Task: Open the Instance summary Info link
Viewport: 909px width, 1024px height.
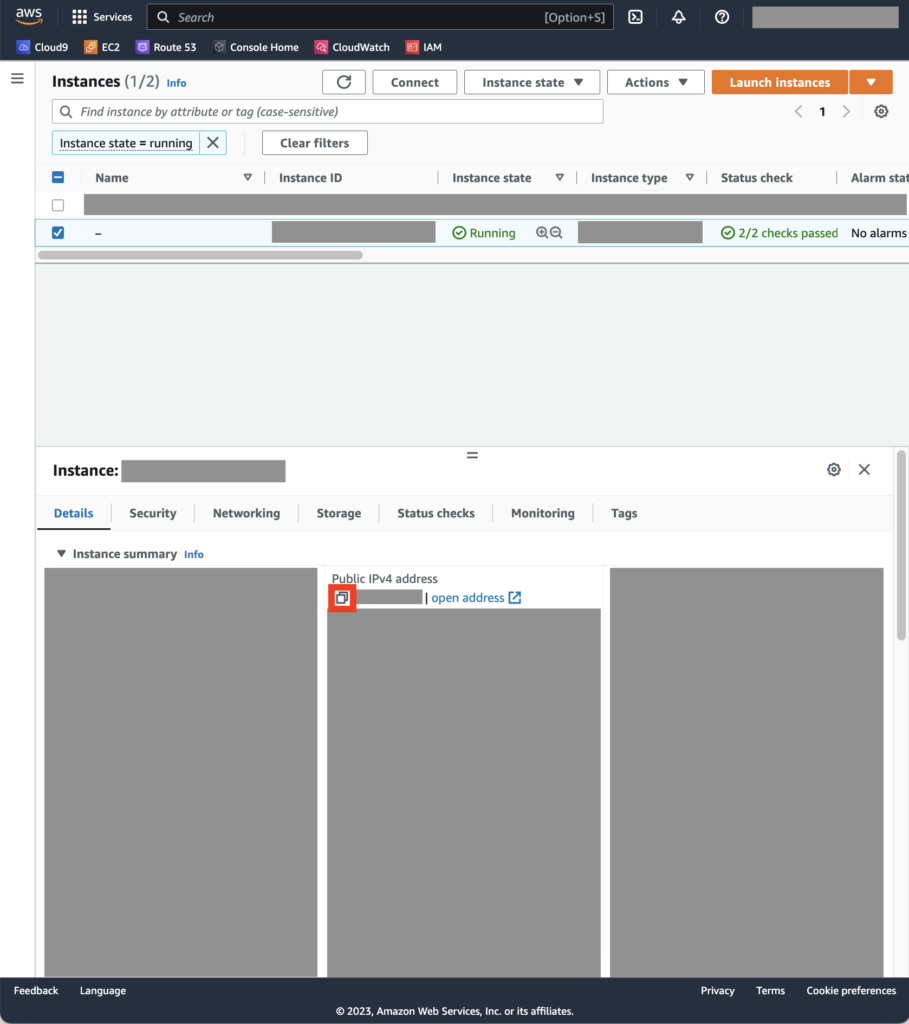Action: pos(193,554)
